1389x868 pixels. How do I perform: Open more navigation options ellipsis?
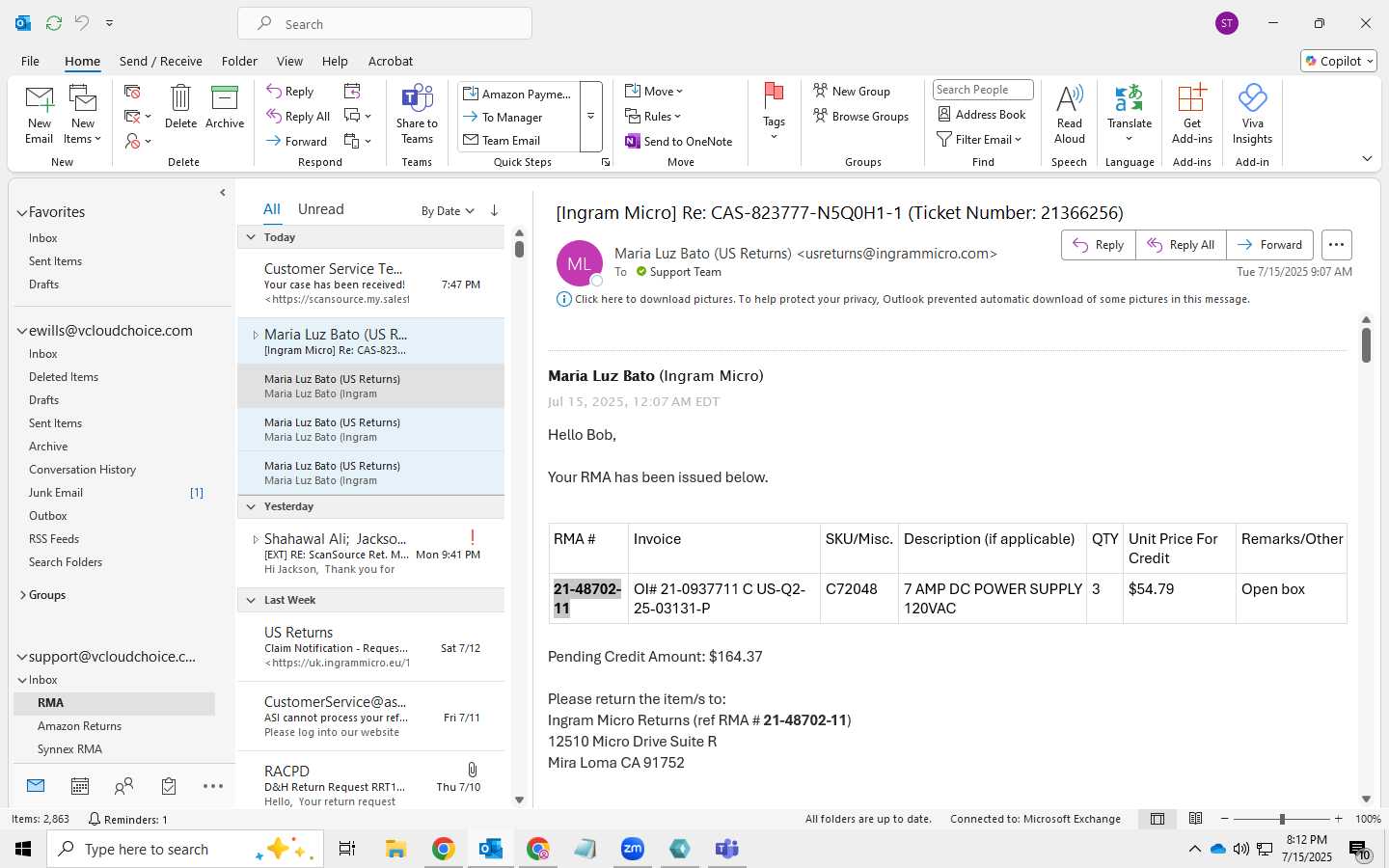pyautogui.click(x=213, y=786)
